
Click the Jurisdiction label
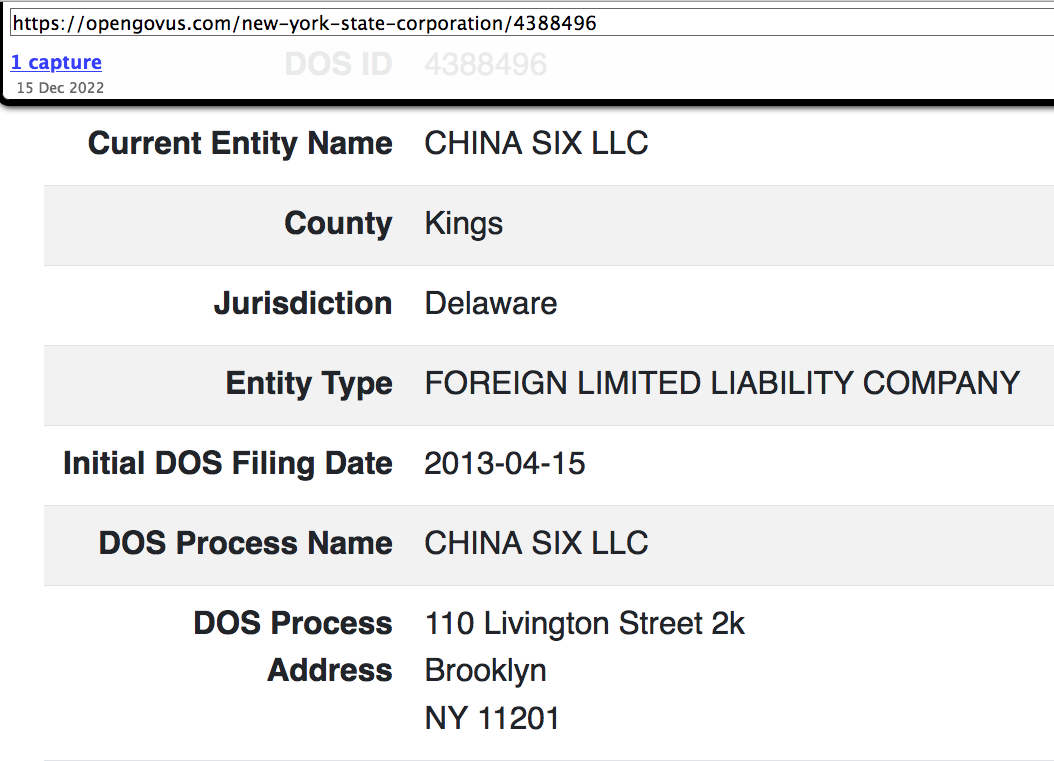click(x=303, y=303)
